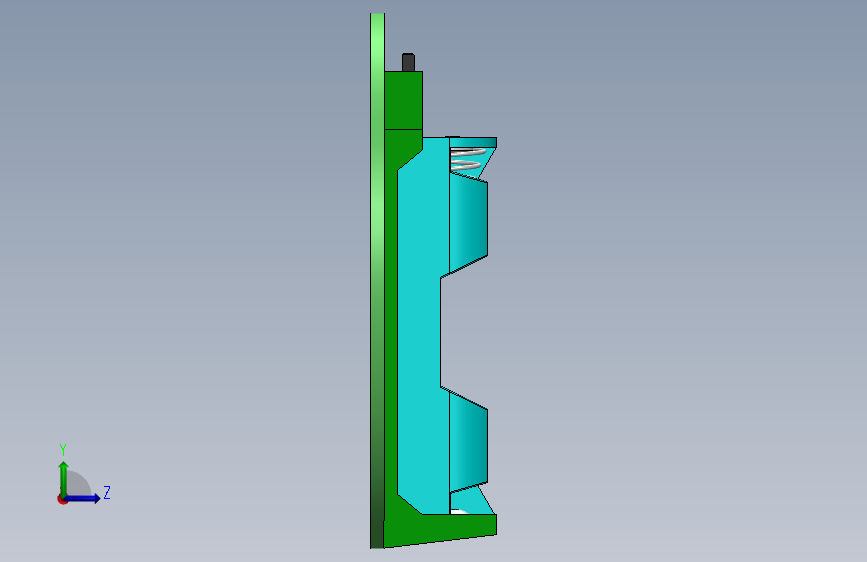Select the light green back plate
Screen dimensions: 867x562
click(x=377, y=281)
